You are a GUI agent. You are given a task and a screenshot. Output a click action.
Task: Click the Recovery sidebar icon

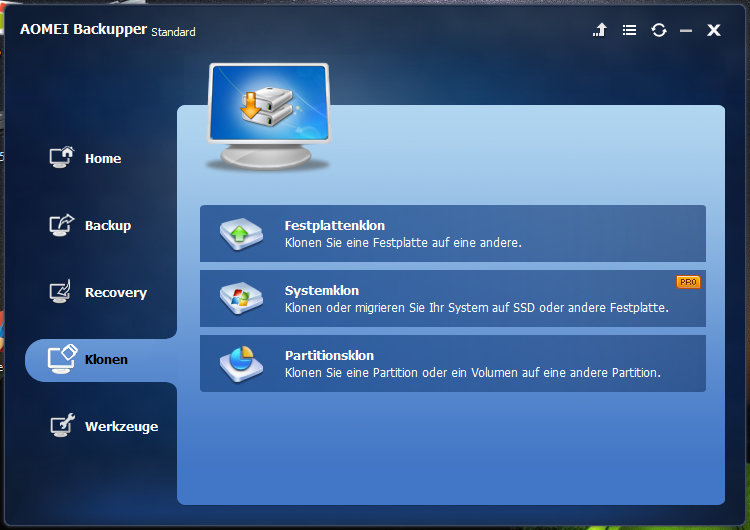coord(61,291)
